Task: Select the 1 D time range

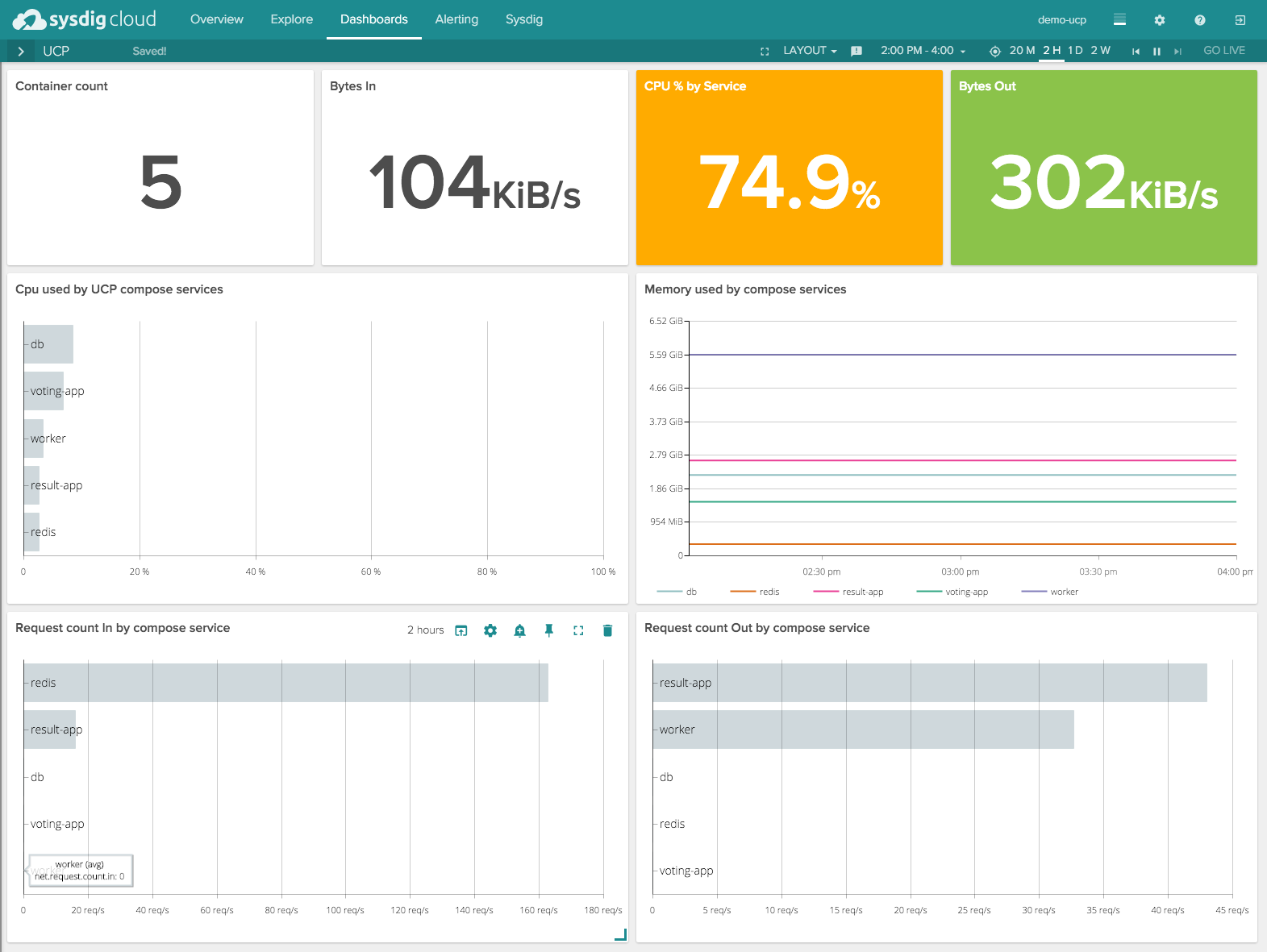Action: tap(1075, 51)
